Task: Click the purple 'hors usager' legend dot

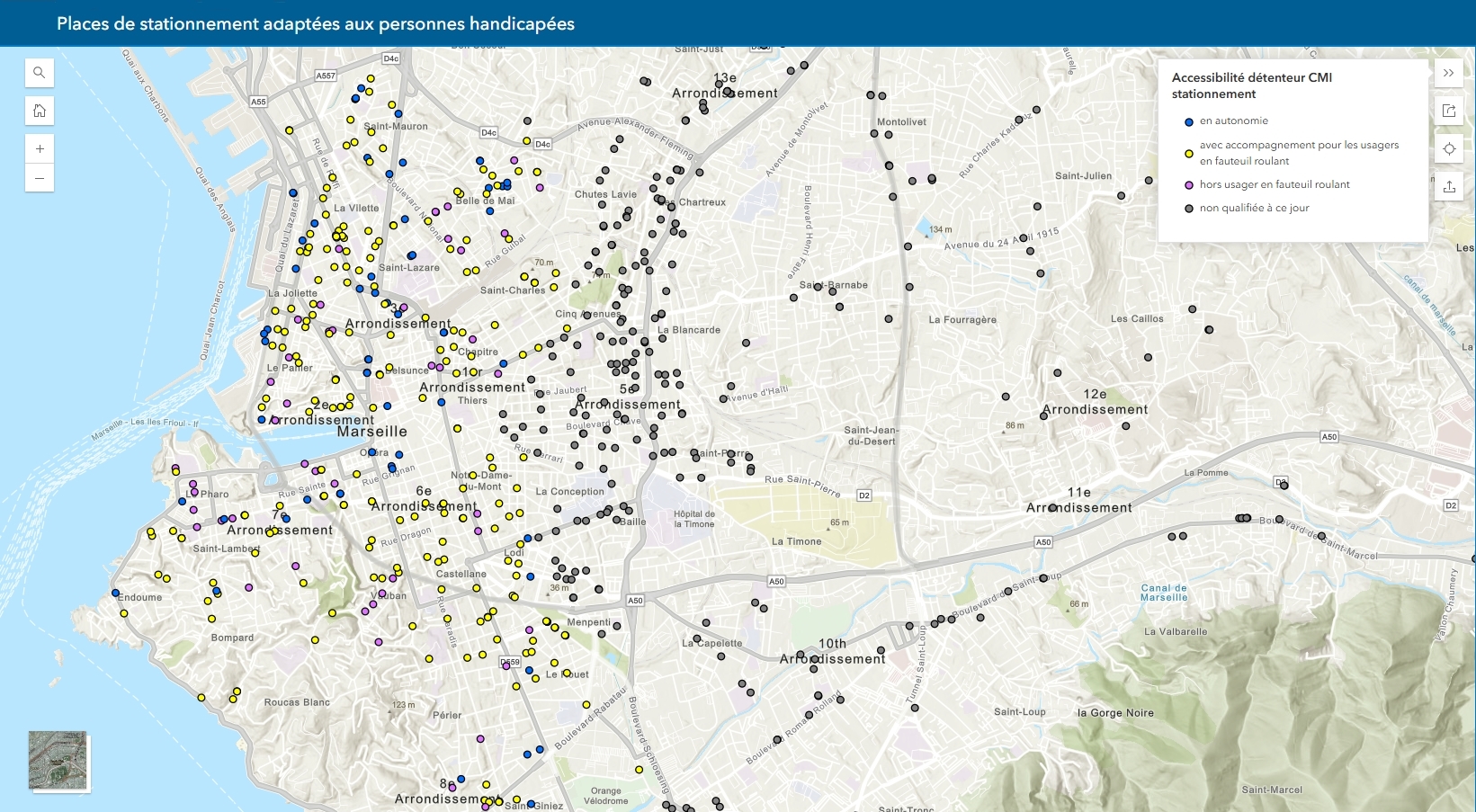Action: [x=1189, y=185]
